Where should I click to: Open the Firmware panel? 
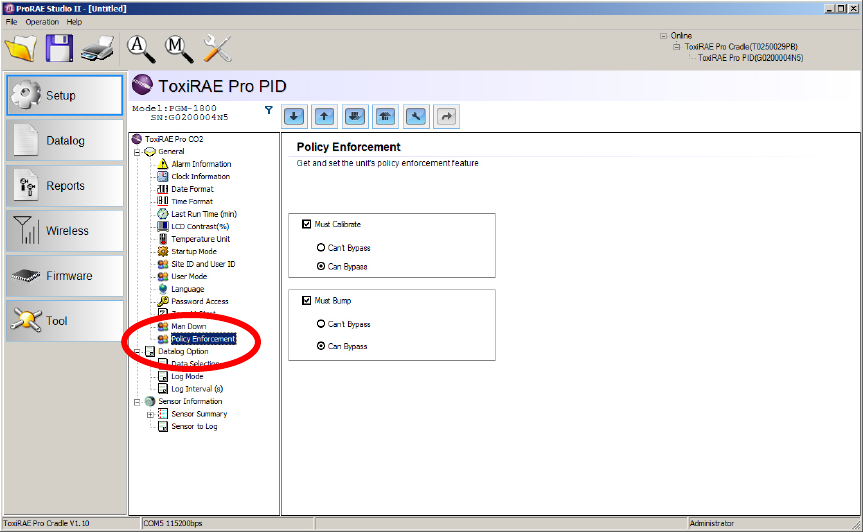[x=64, y=276]
